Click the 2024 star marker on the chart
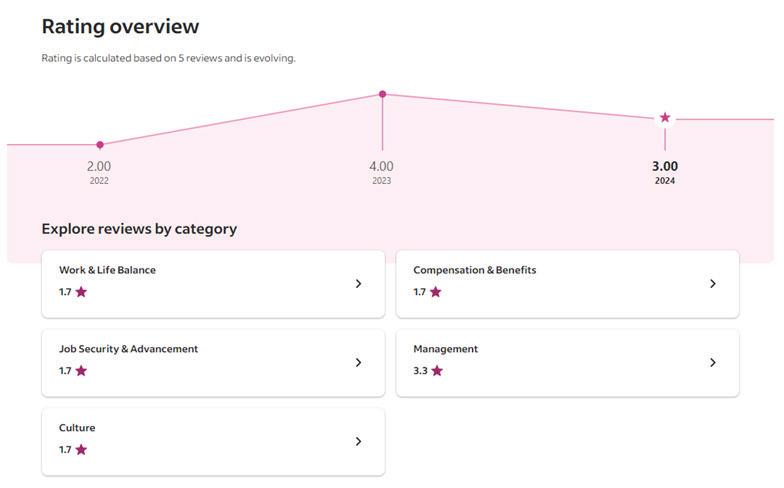Viewport: 784px width, 488px height. tap(665, 118)
